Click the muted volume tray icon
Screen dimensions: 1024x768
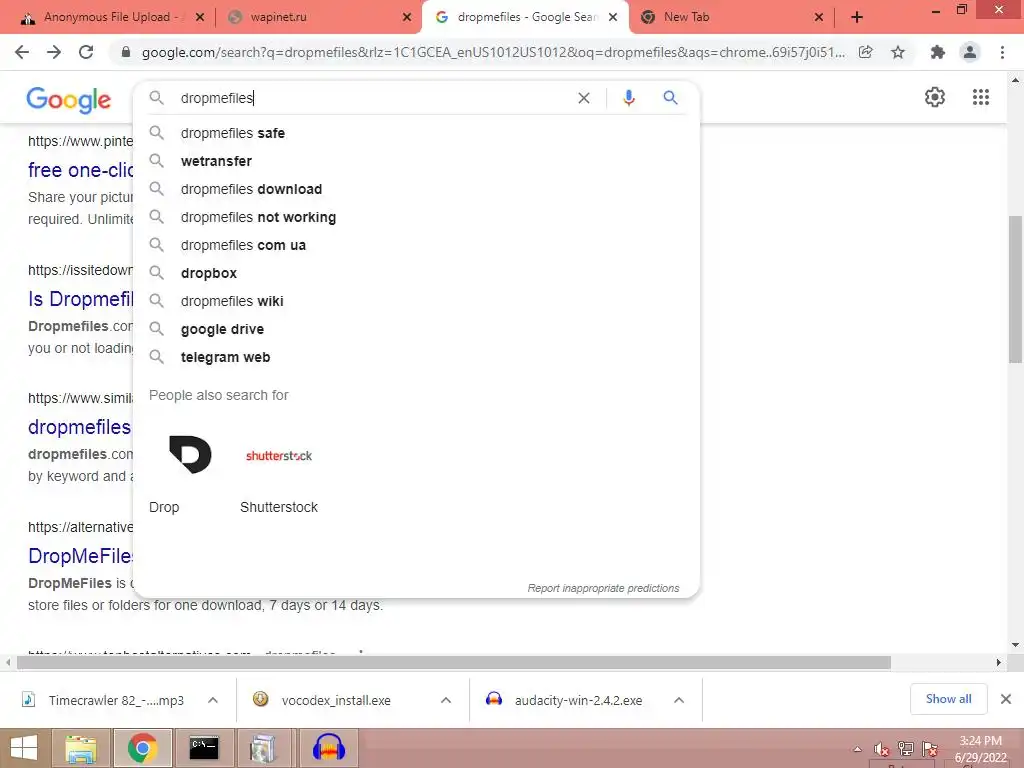pos(882,749)
